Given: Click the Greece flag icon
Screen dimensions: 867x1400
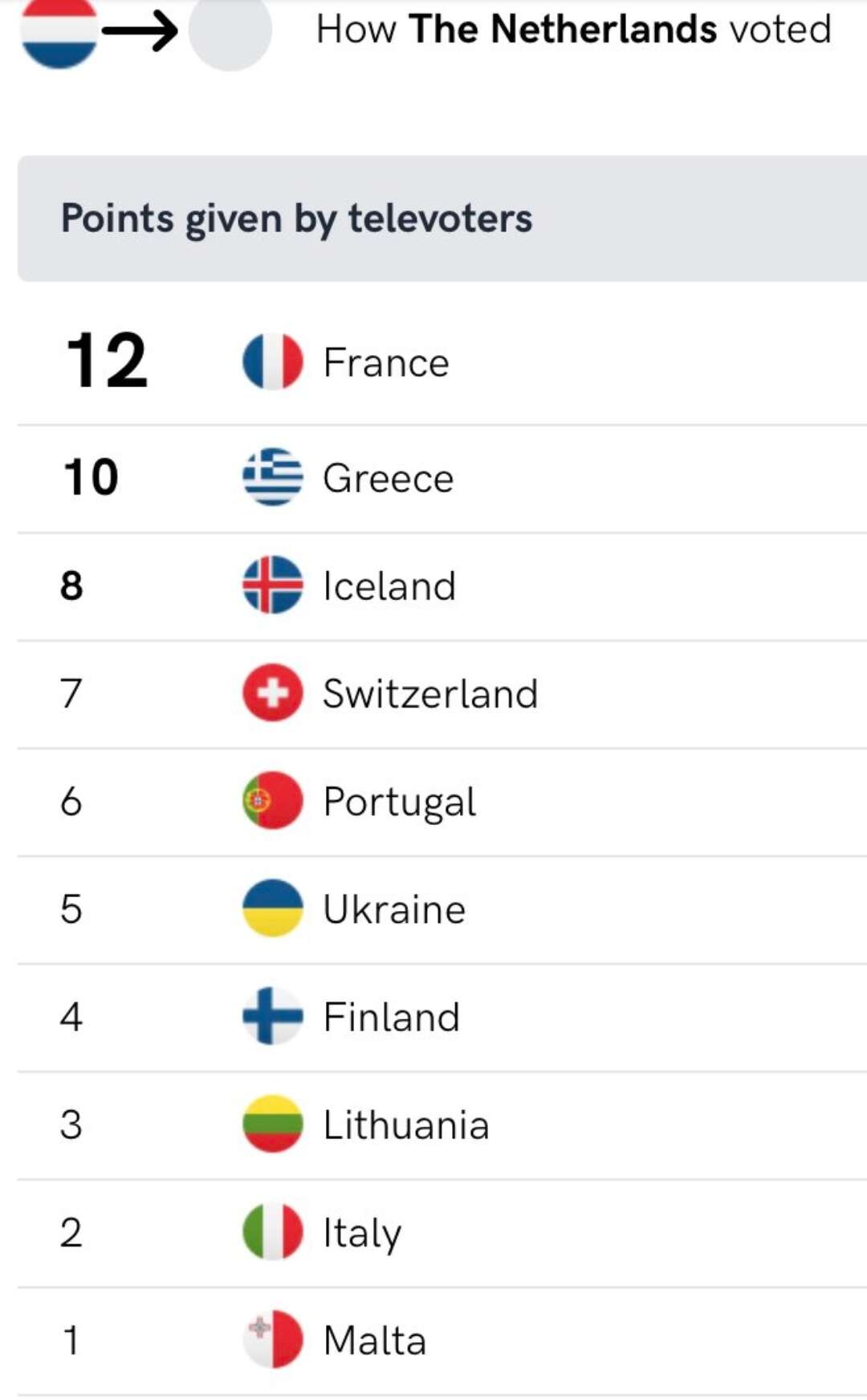Looking at the screenshot, I should pyautogui.click(x=273, y=477).
